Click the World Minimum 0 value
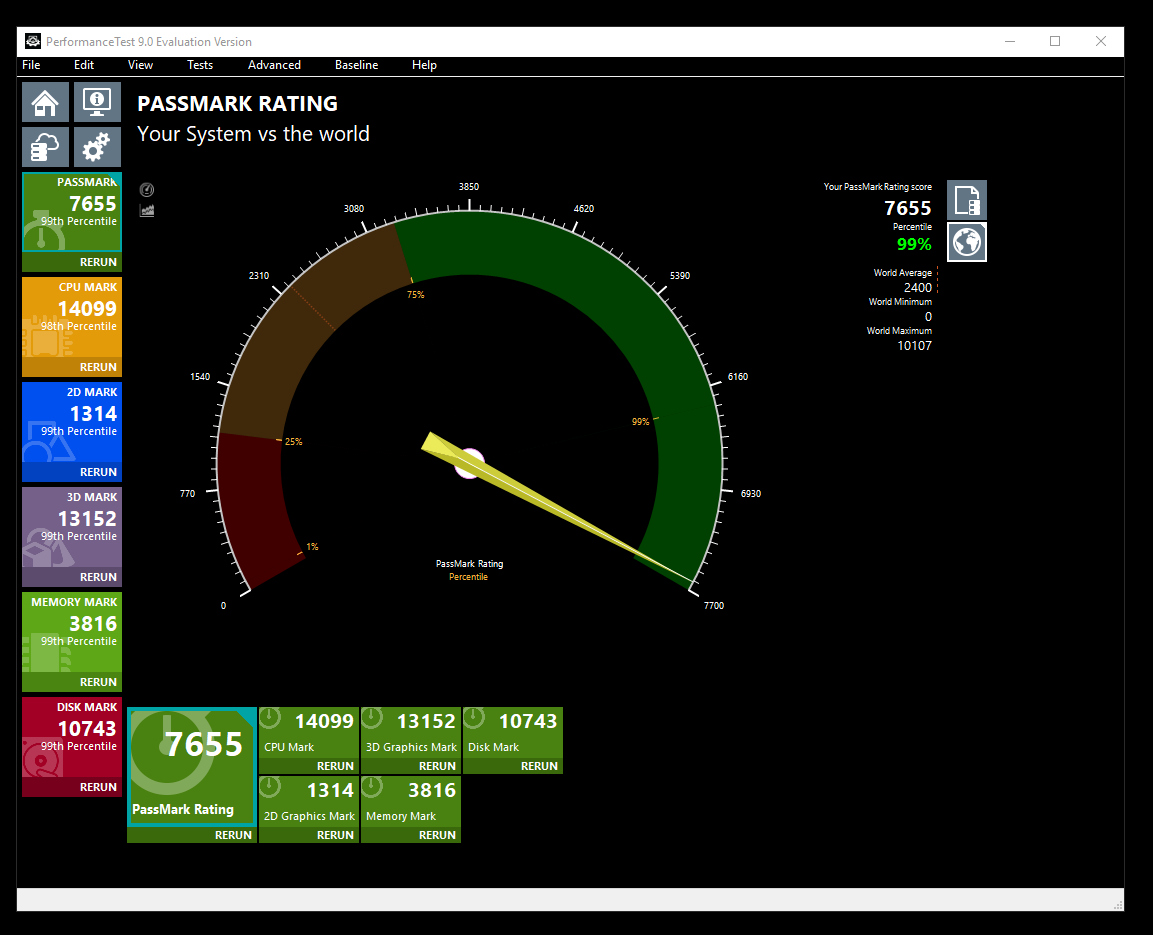Viewport: 1153px width, 935px height. pyautogui.click(x=928, y=317)
